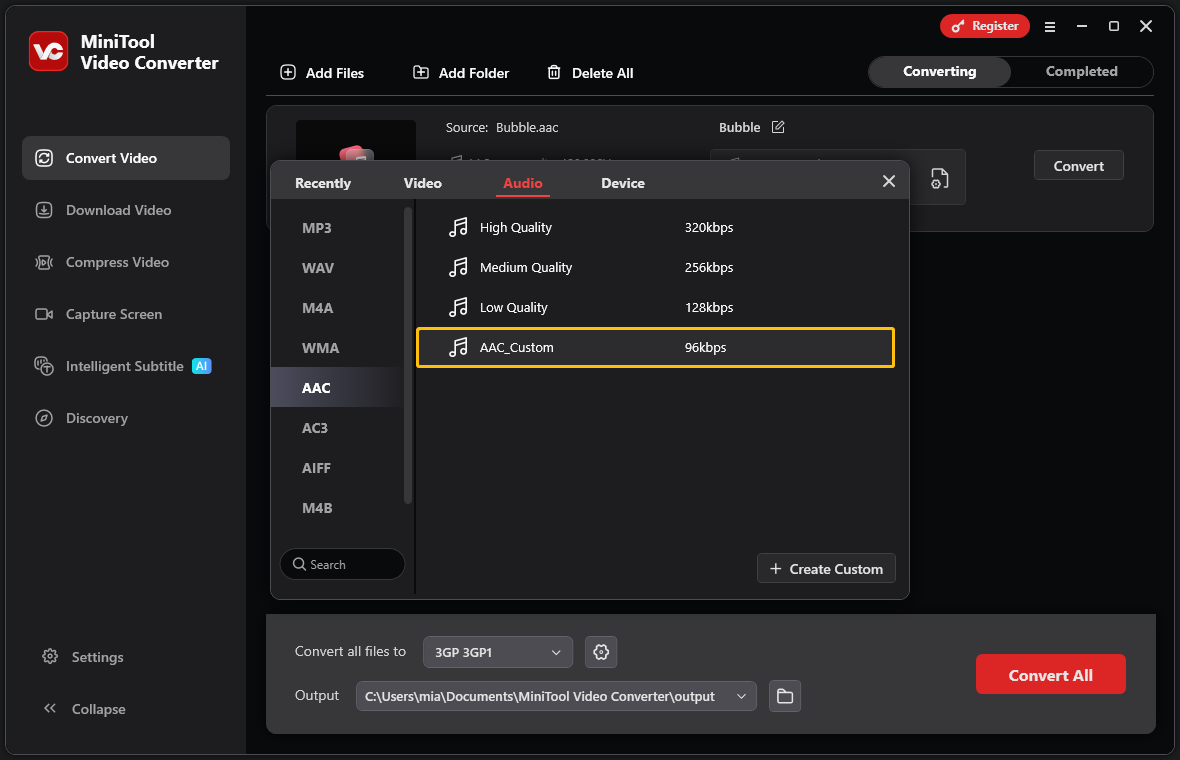
Task: Click the MiniTool Video Converter logo icon
Action: pos(48,51)
